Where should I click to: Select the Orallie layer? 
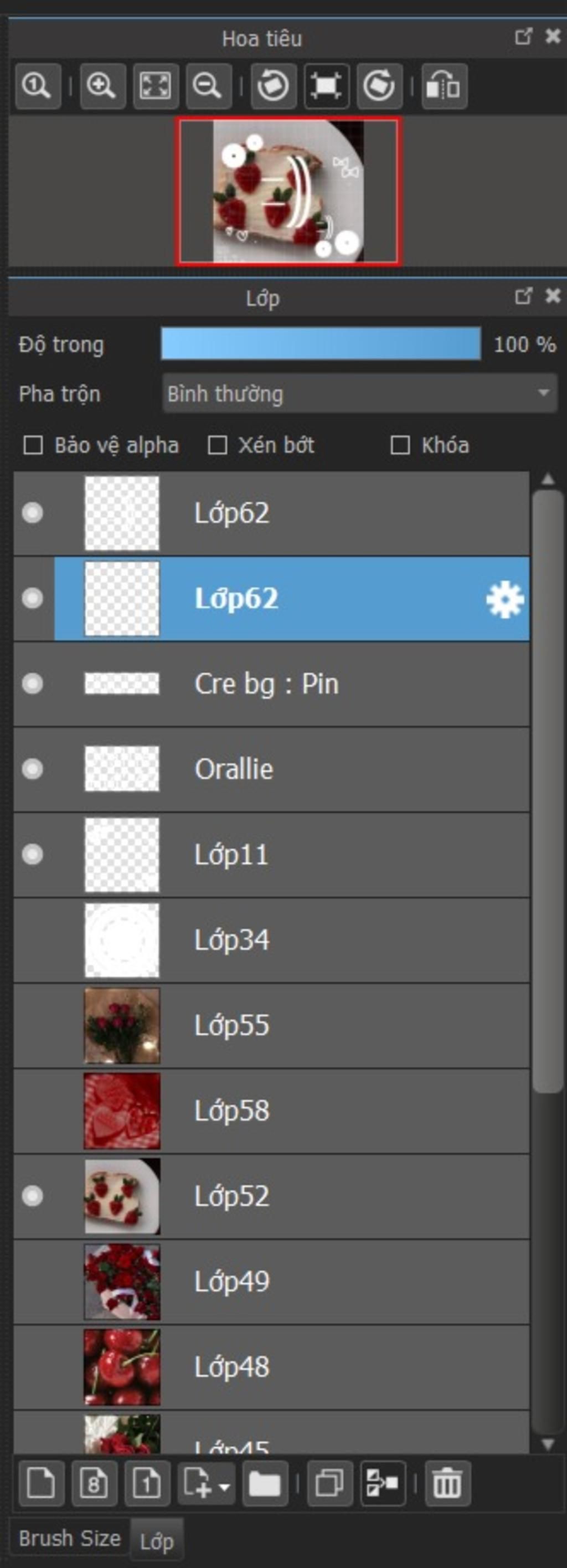(271, 769)
